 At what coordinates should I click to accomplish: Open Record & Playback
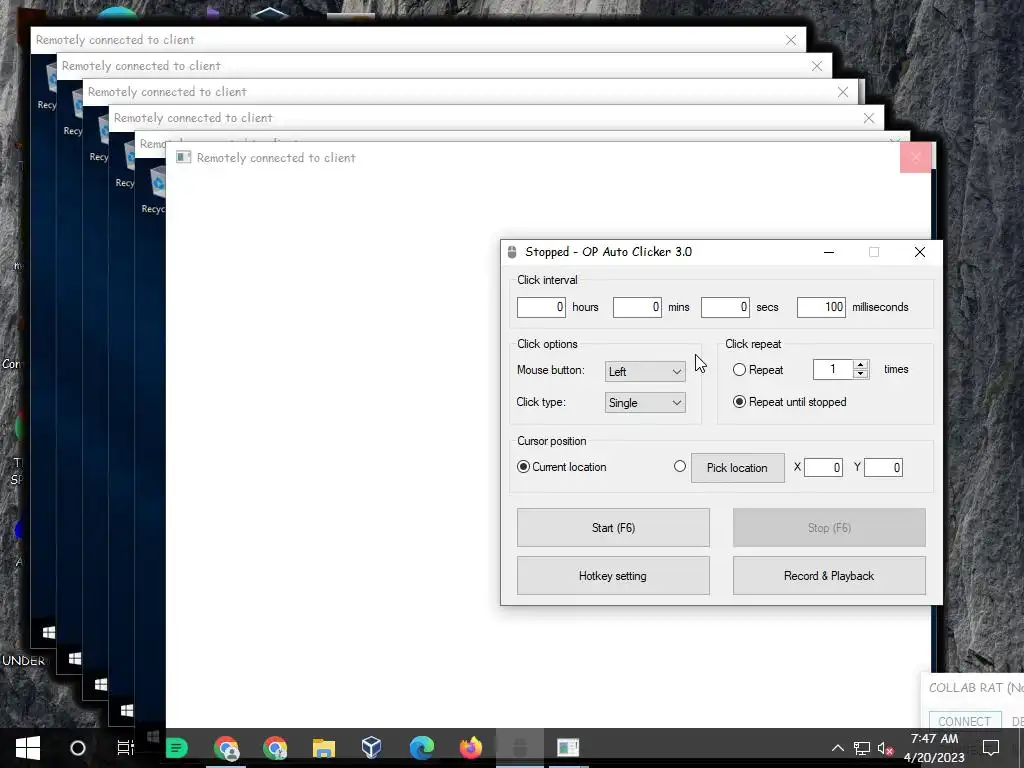[x=829, y=576]
